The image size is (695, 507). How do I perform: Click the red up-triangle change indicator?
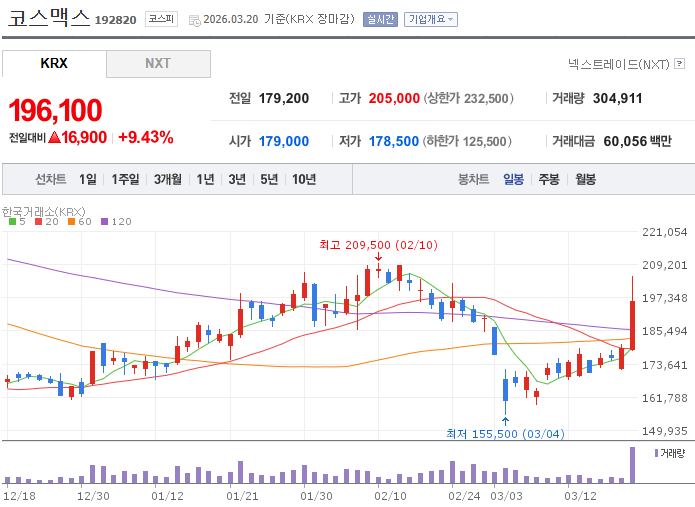[x=55, y=137]
